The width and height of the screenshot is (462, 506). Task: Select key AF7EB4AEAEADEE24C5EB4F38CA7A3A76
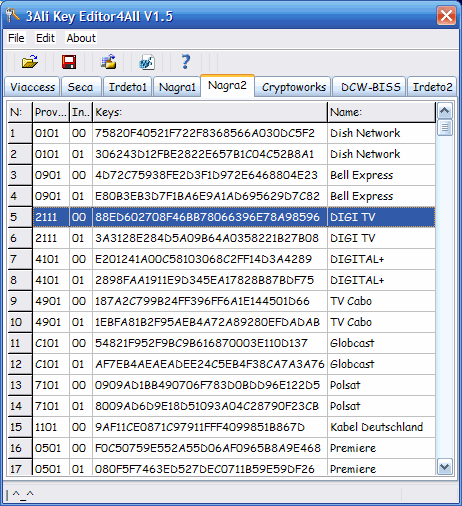pos(210,364)
